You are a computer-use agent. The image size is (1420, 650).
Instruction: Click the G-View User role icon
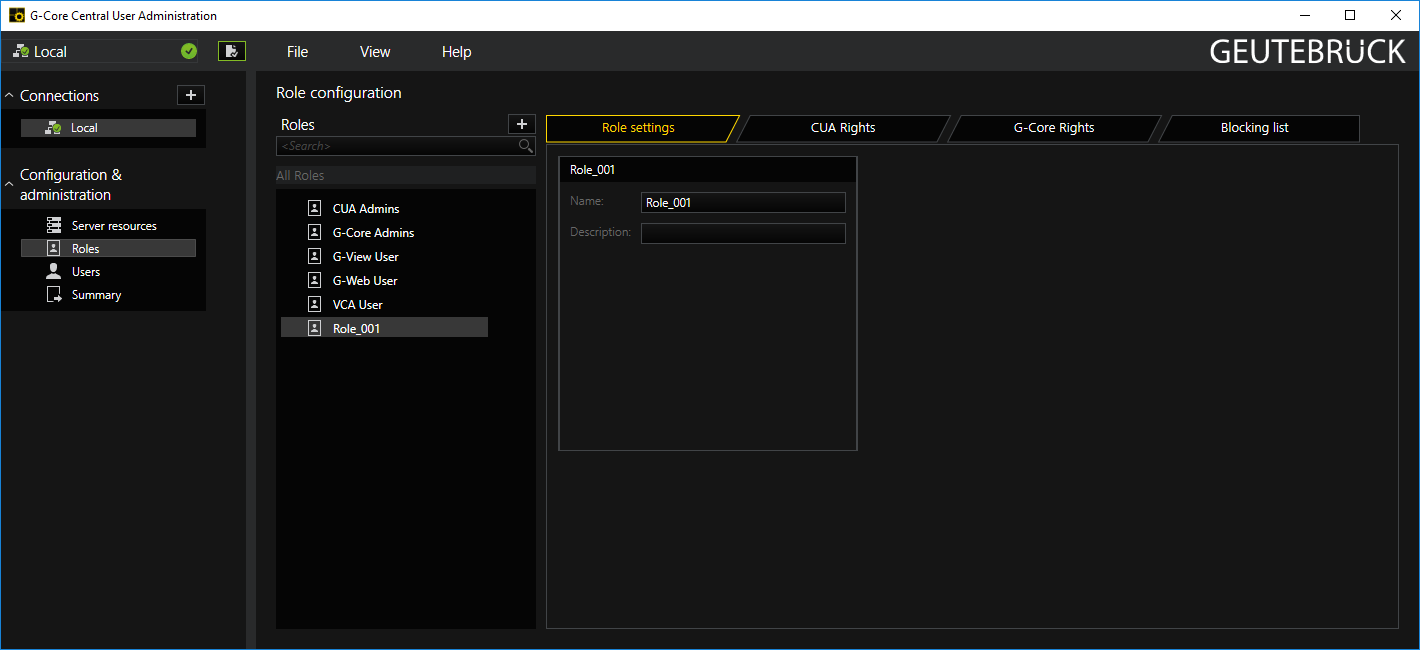[315, 257]
